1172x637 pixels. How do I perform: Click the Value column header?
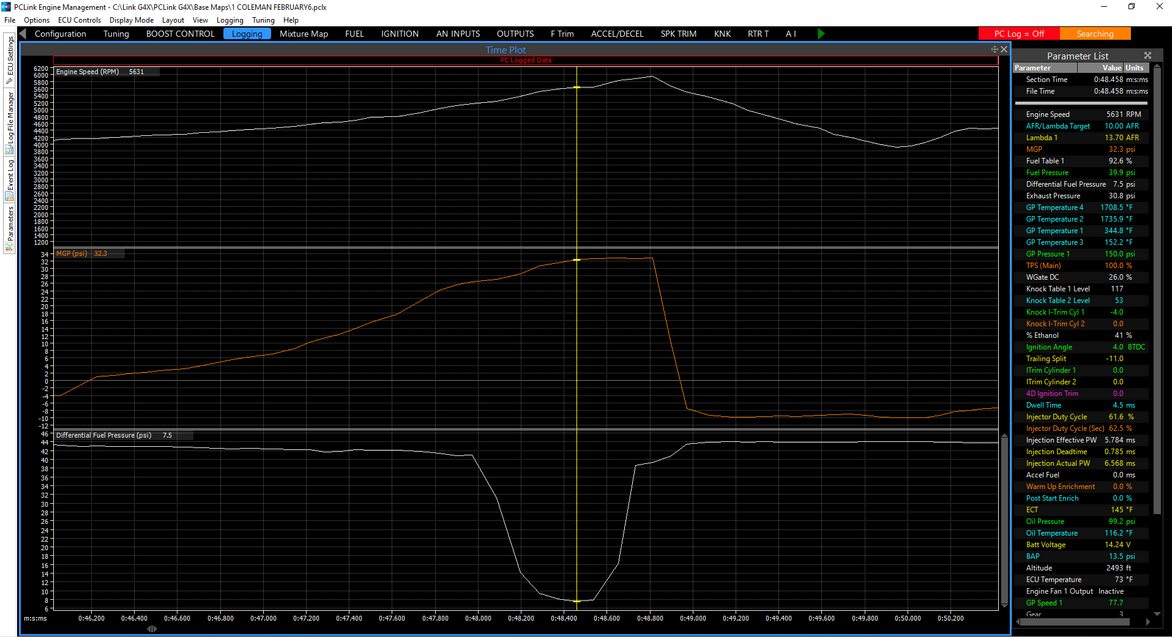(x=1100, y=67)
